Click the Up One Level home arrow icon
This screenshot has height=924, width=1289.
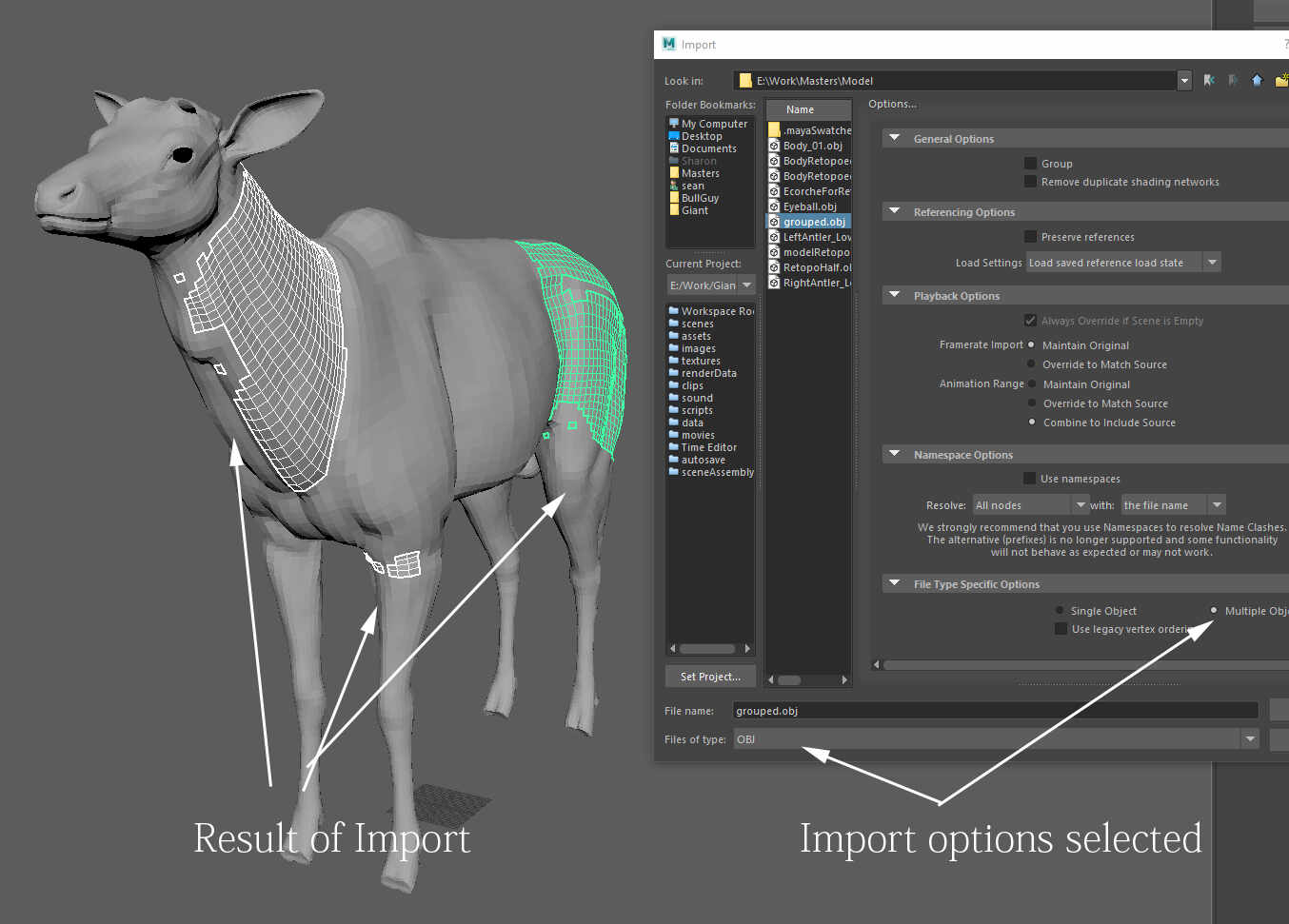pyautogui.click(x=1257, y=81)
